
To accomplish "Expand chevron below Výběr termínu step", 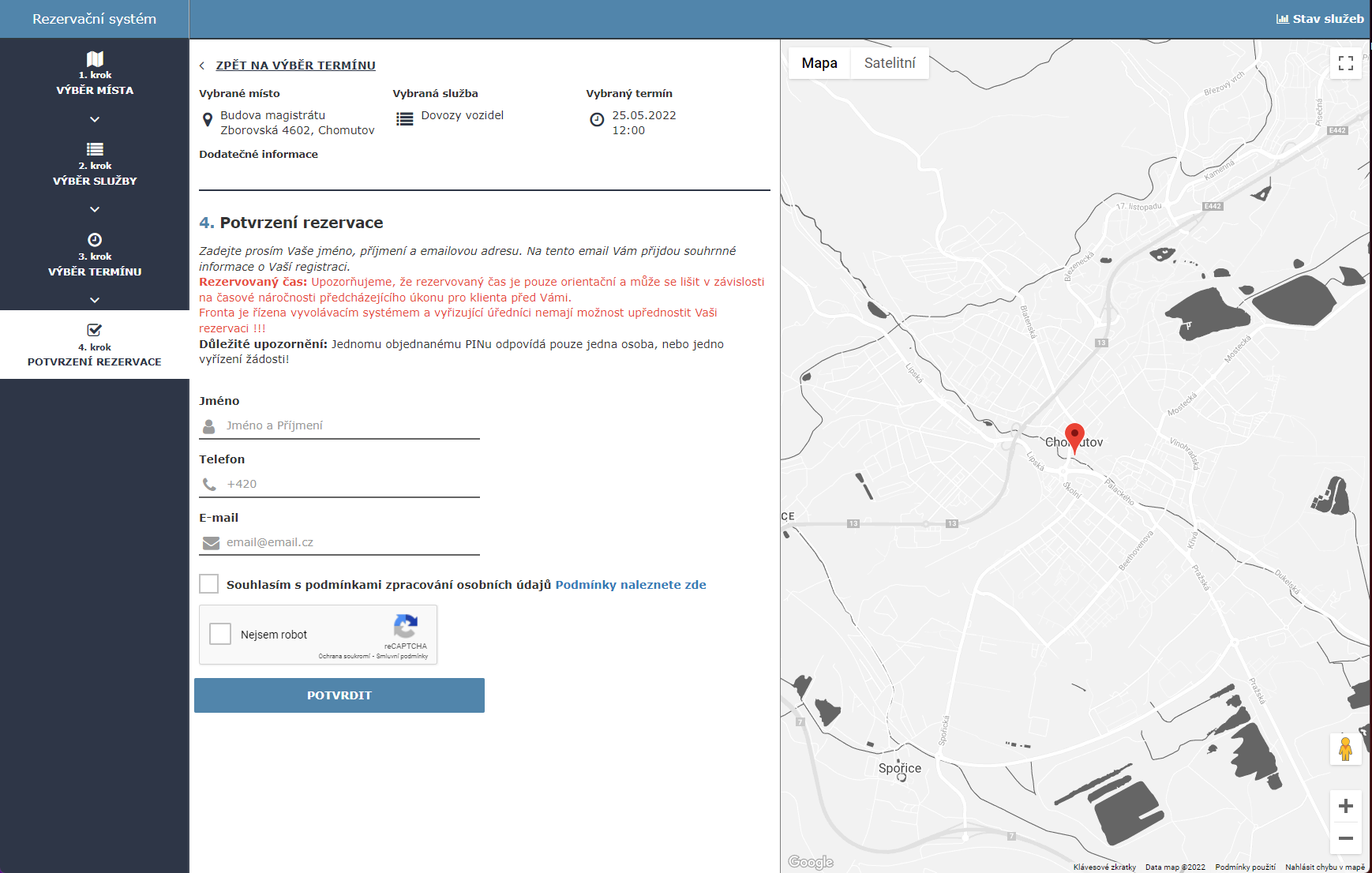I will [95, 300].
